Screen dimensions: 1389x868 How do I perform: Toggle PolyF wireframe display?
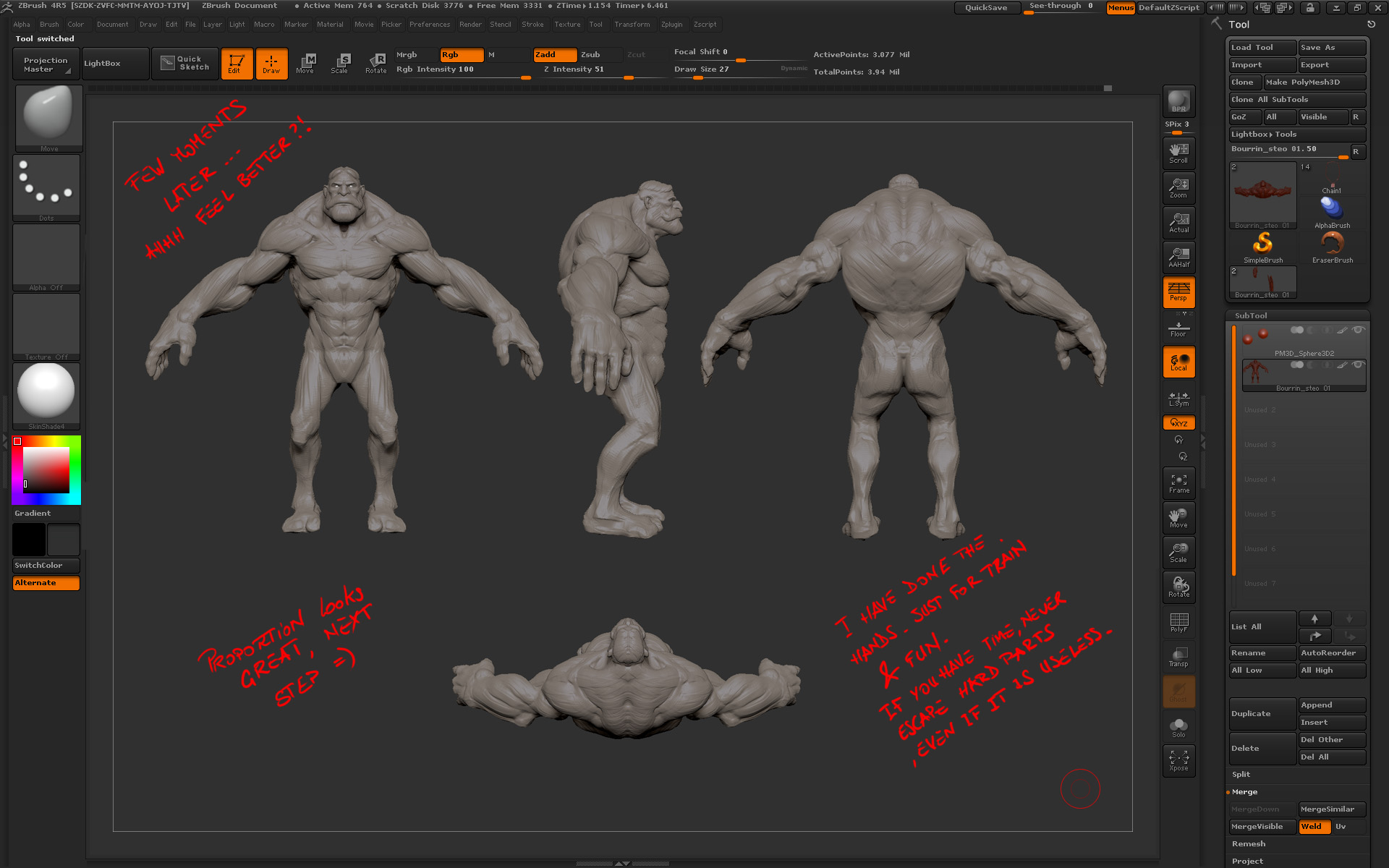(1178, 622)
